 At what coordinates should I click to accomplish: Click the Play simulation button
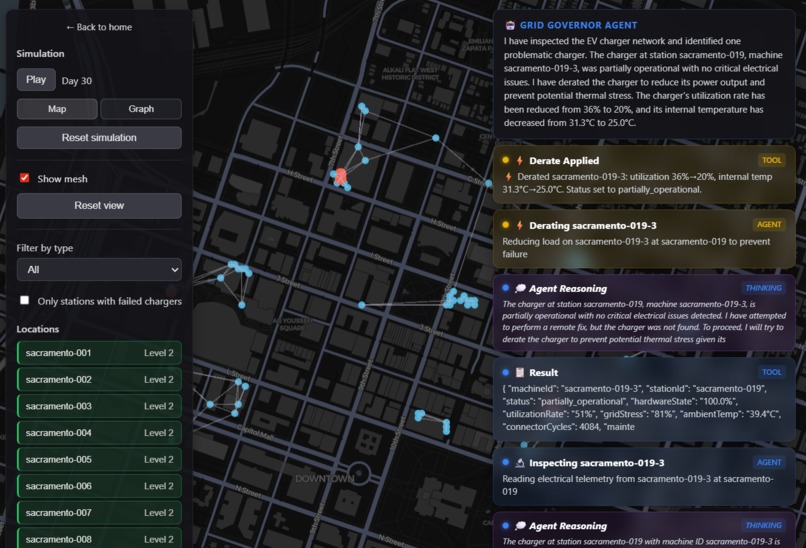click(x=36, y=80)
